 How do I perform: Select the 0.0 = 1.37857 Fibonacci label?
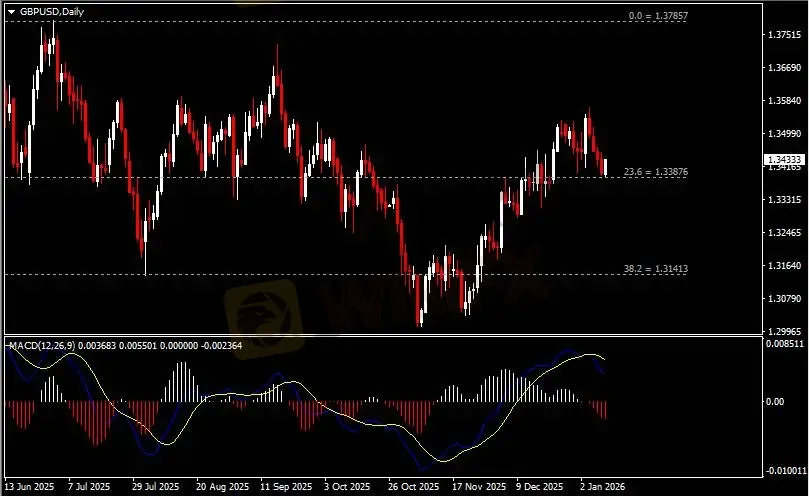(x=658, y=16)
